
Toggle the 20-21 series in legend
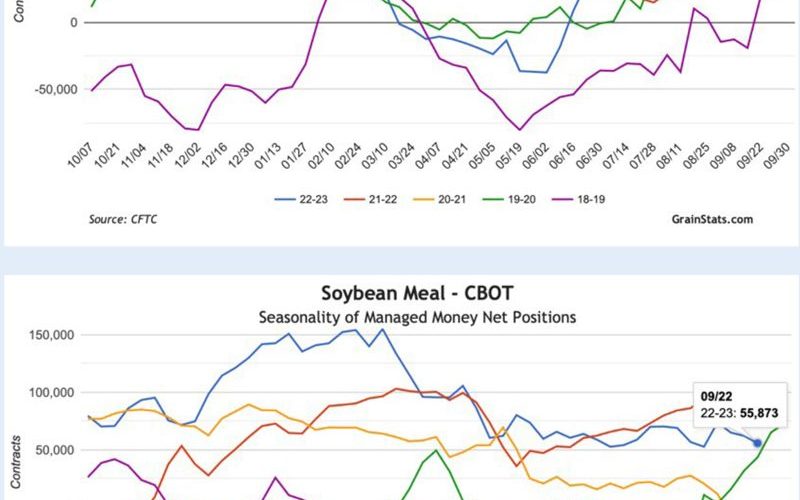(439, 199)
